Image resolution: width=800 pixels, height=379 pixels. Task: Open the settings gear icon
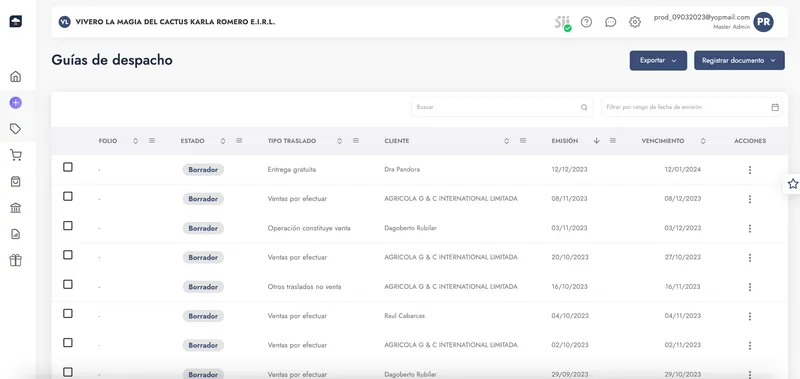point(635,22)
